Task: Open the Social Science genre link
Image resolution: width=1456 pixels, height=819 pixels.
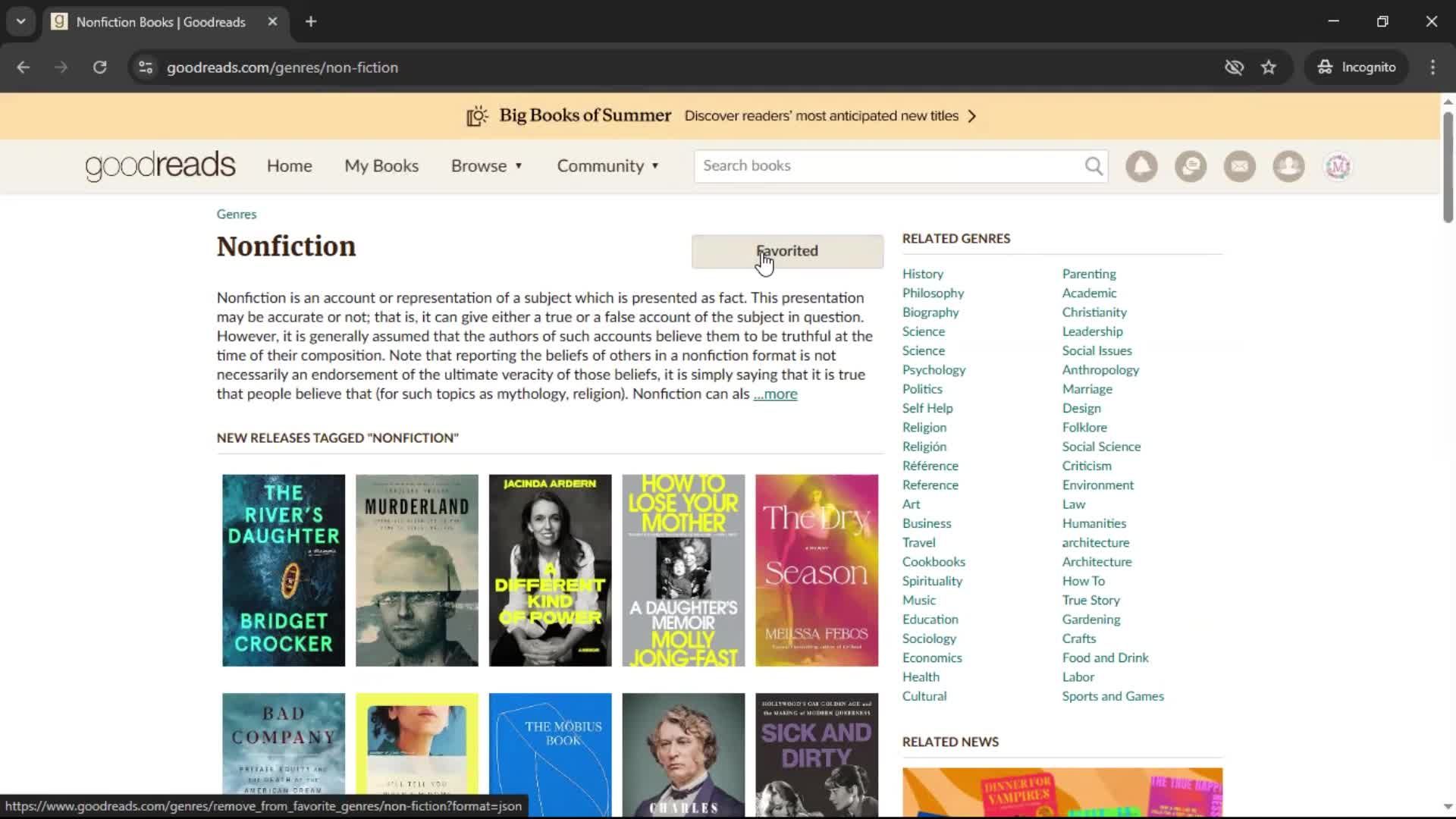Action: point(1101,447)
